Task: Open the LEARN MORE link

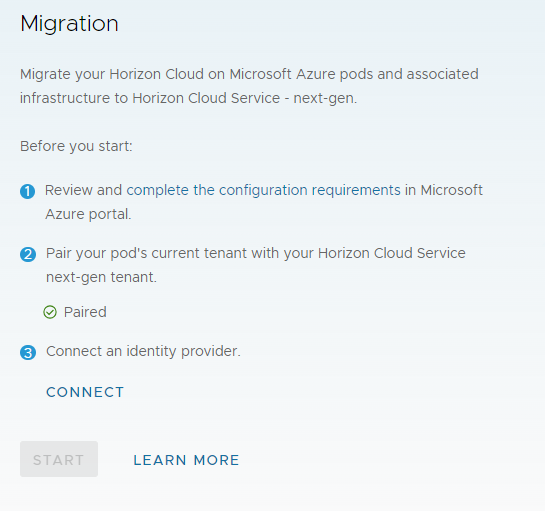Action: [186, 460]
